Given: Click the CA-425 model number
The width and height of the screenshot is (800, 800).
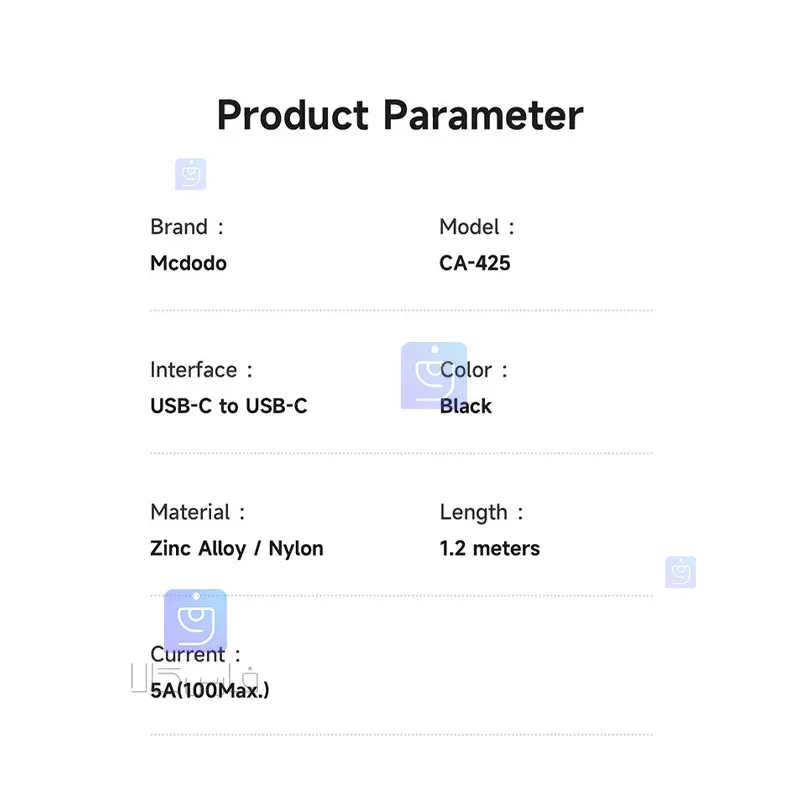Looking at the screenshot, I should [x=475, y=263].
